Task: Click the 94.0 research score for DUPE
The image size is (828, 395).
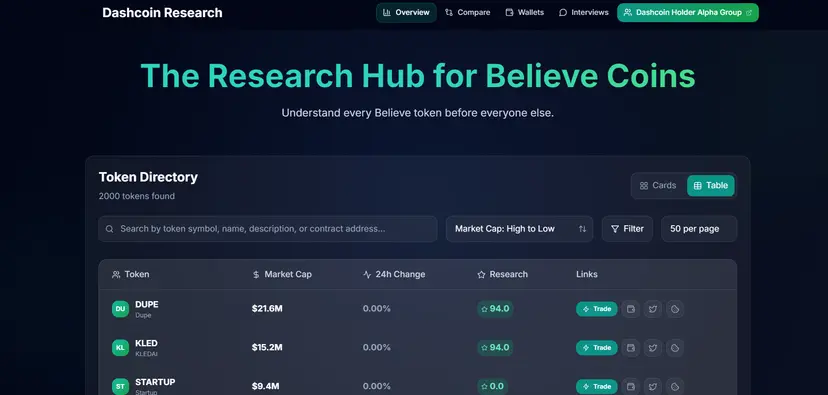Action: (x=495, y=309)
